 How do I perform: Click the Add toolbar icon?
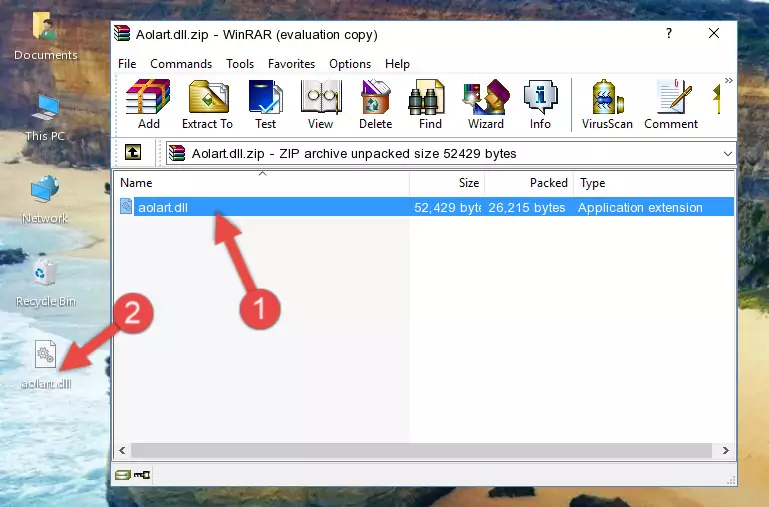pyautogui.click(x=148, y=104)
